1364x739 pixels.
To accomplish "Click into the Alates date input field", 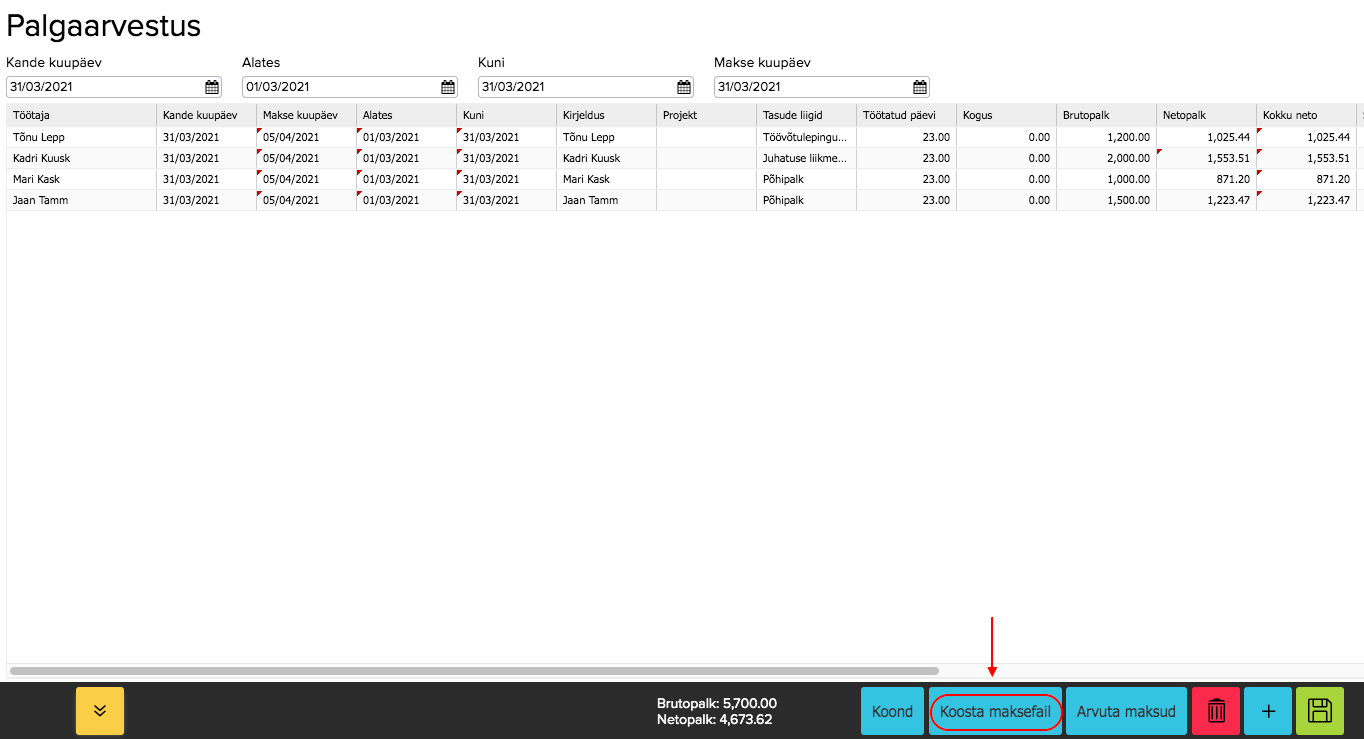I will click(x=340, y=87).
